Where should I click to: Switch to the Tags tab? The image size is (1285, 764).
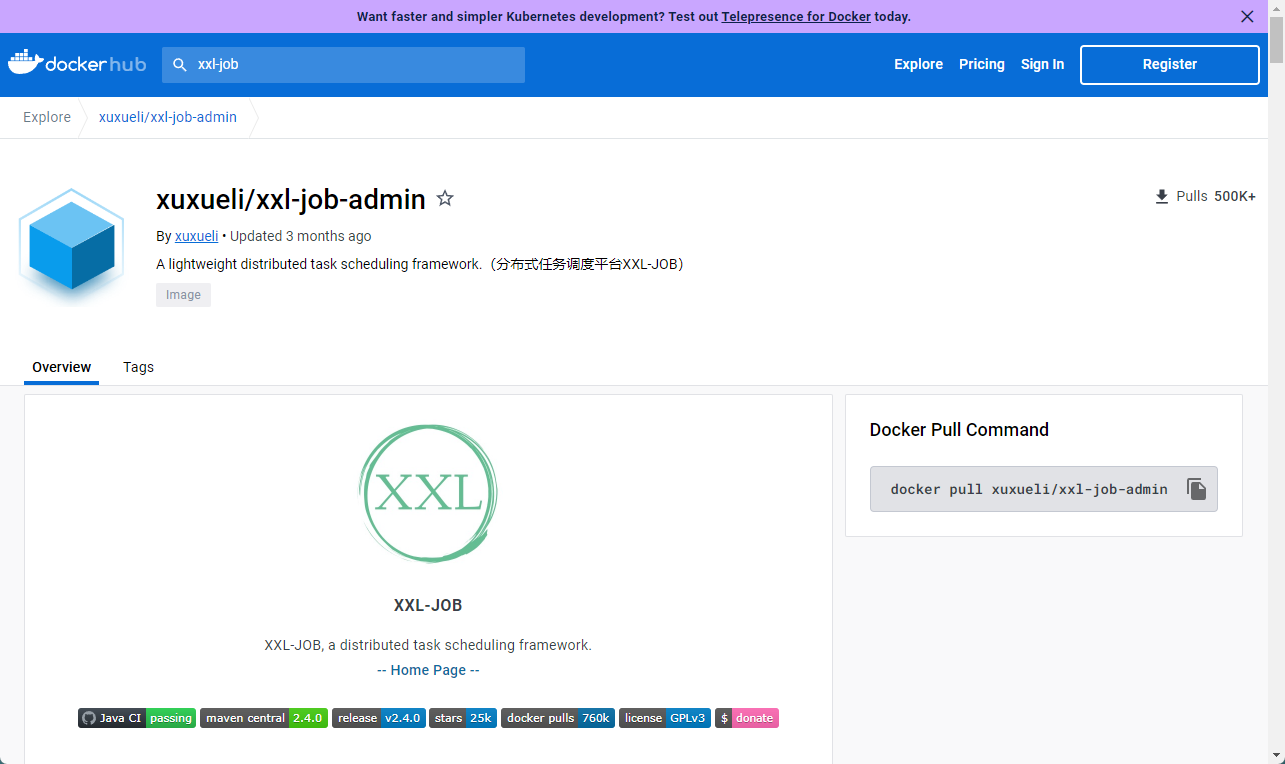tap(138, 367)
